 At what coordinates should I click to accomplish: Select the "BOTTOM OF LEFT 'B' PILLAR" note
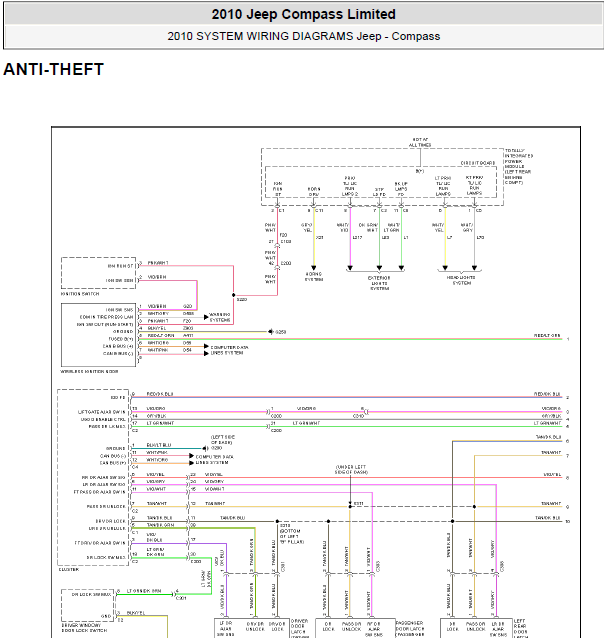point(291,536)
